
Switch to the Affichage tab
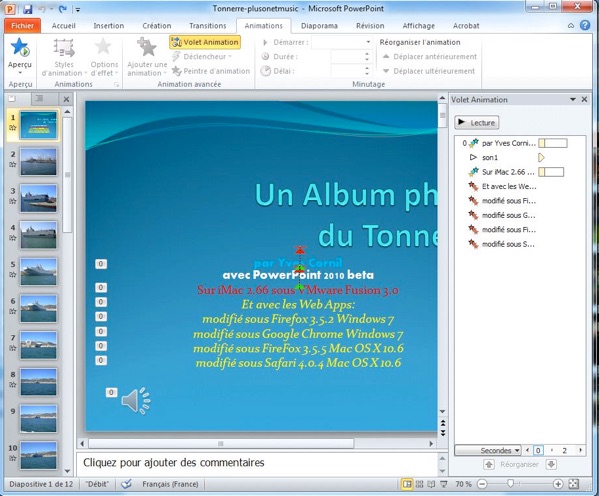(x=418, y=26)
